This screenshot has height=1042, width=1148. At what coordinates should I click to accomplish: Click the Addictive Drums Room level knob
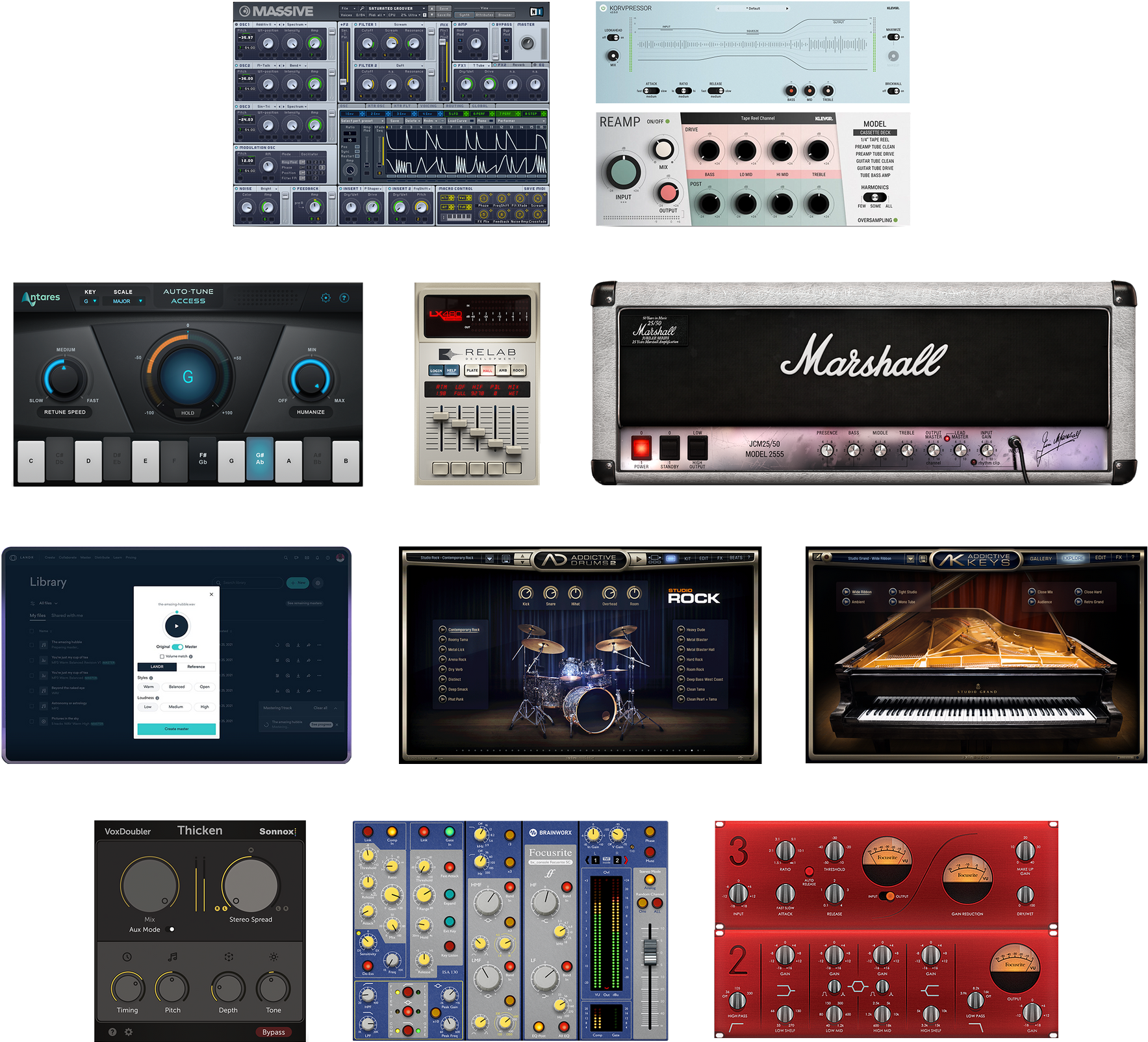click(x=634, y=593)
